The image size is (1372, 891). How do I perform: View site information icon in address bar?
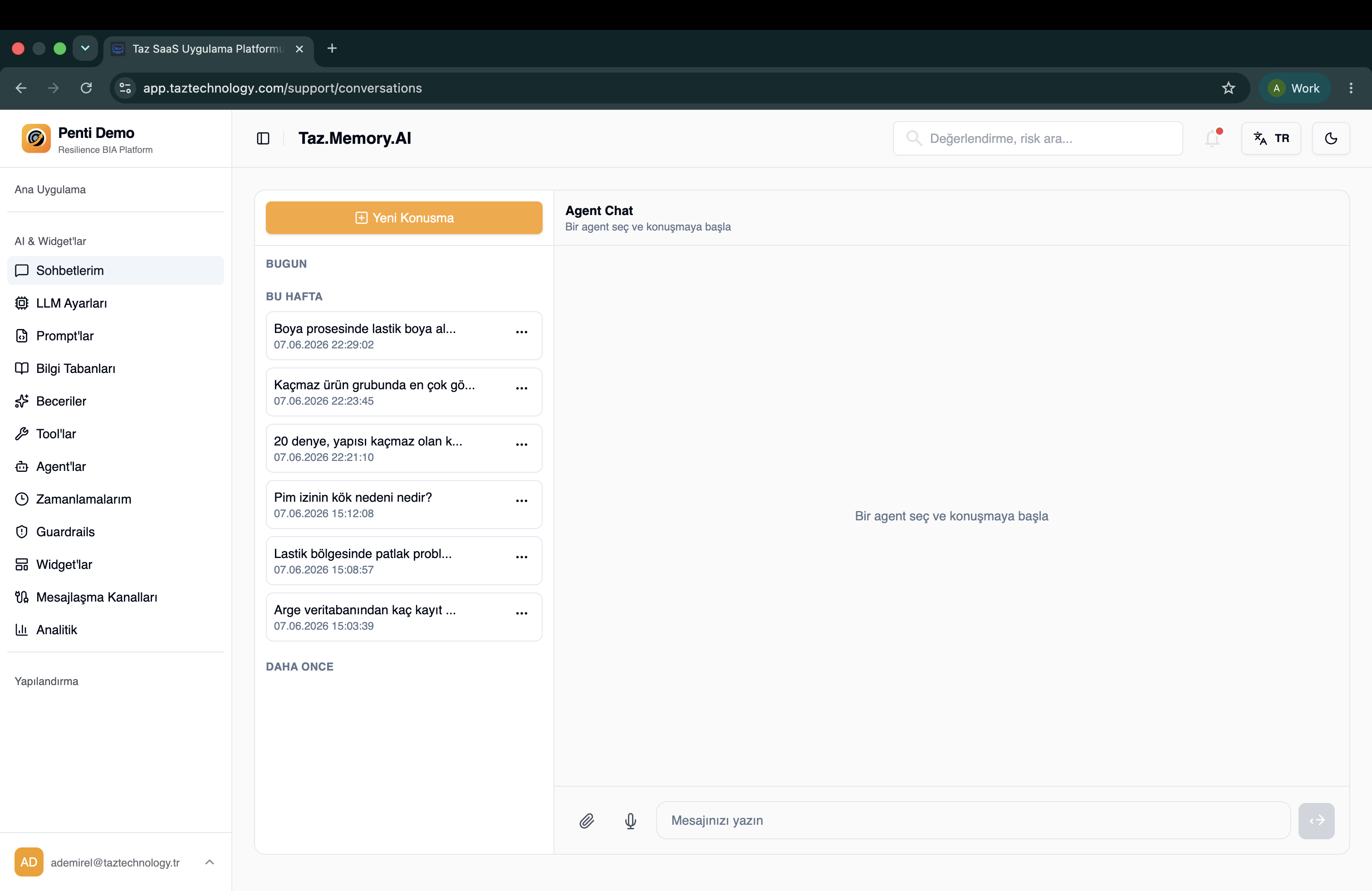tap(125, 88)
